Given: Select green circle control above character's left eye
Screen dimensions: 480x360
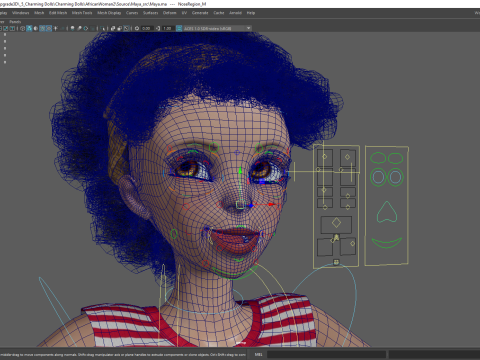Looking at the screenshot, I should (260, 147).
